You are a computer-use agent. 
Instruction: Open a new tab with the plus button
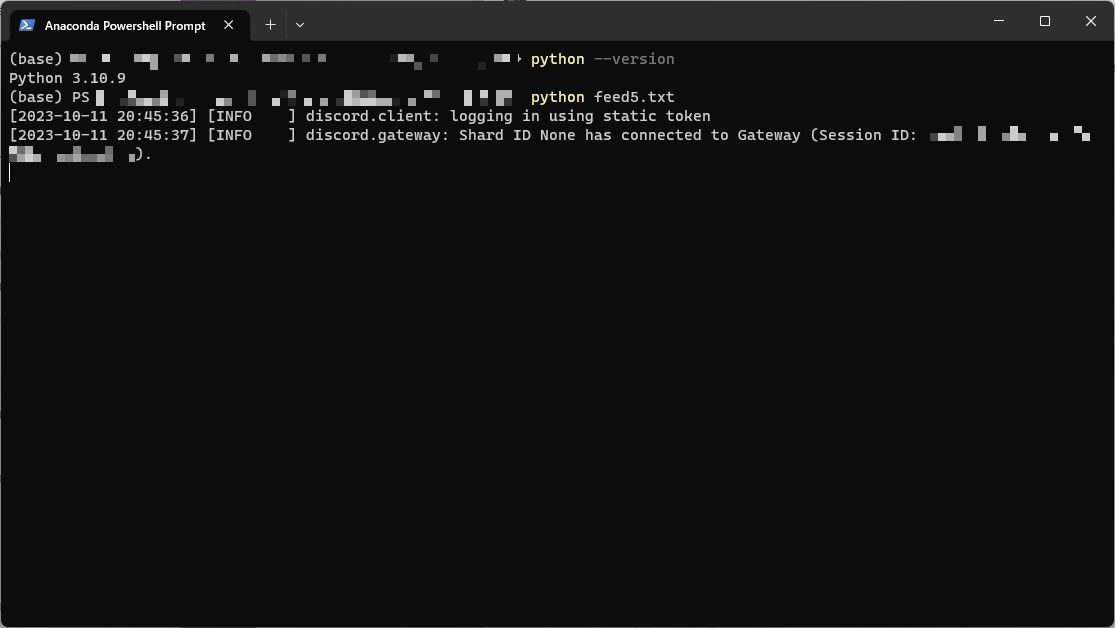(x=269, y=25)
